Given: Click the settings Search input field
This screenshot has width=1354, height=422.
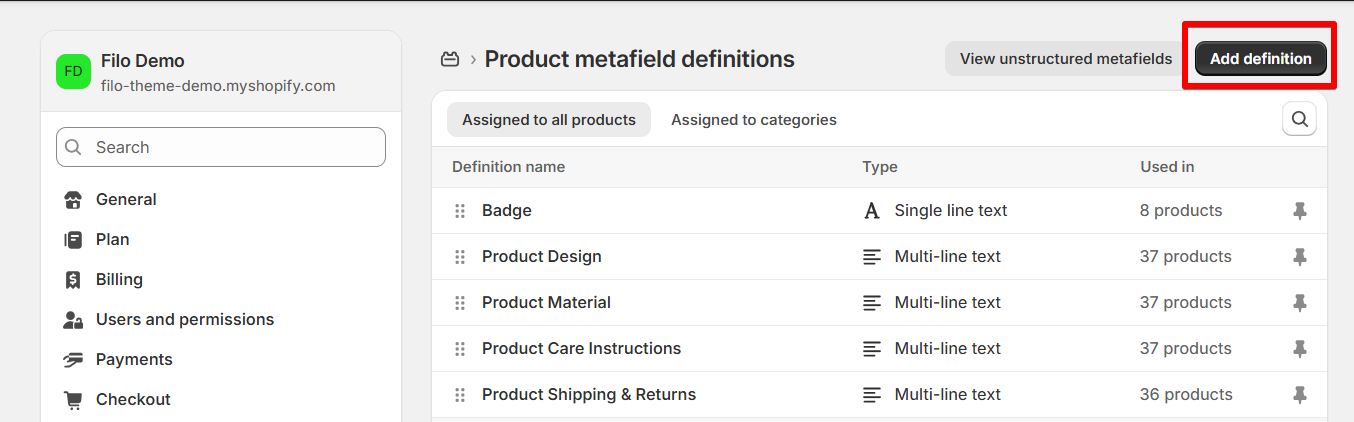Looking at the screenshot, I should pos(221,147).
